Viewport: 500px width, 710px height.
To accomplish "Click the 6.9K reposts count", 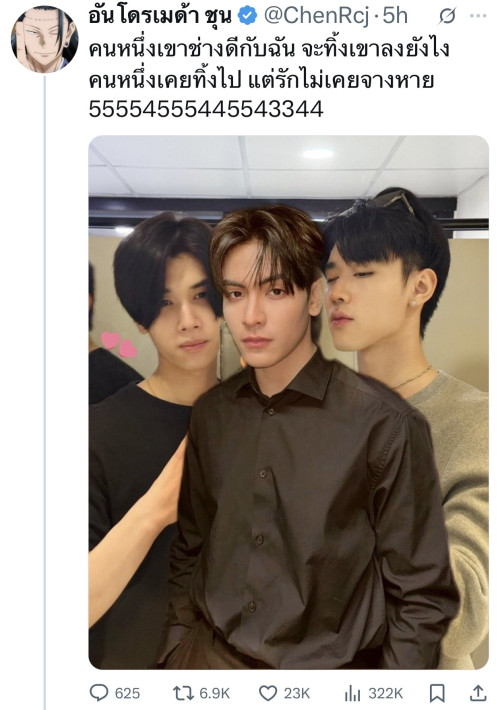I will (215, 693).
